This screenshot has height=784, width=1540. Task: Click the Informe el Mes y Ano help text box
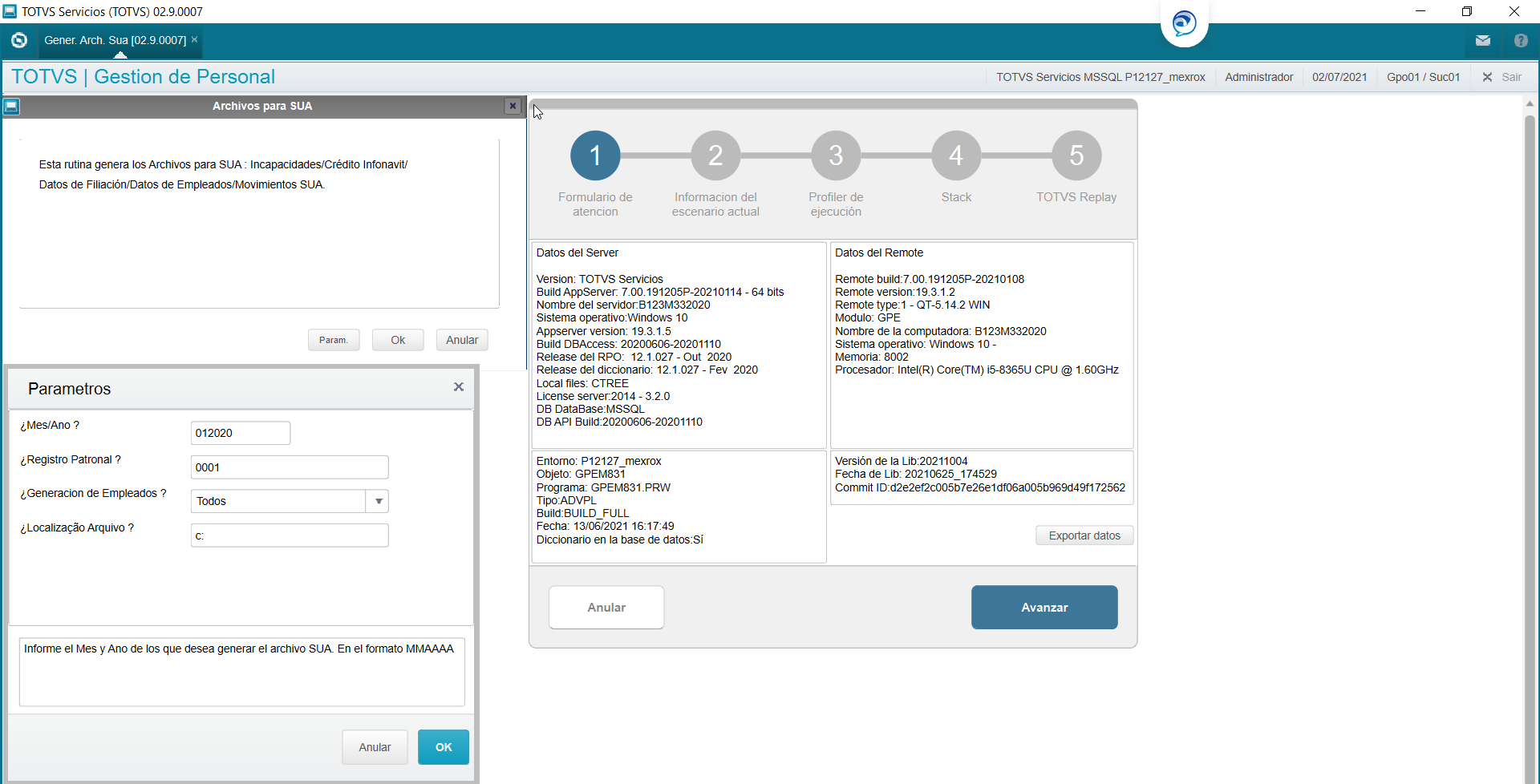(241, 672)
